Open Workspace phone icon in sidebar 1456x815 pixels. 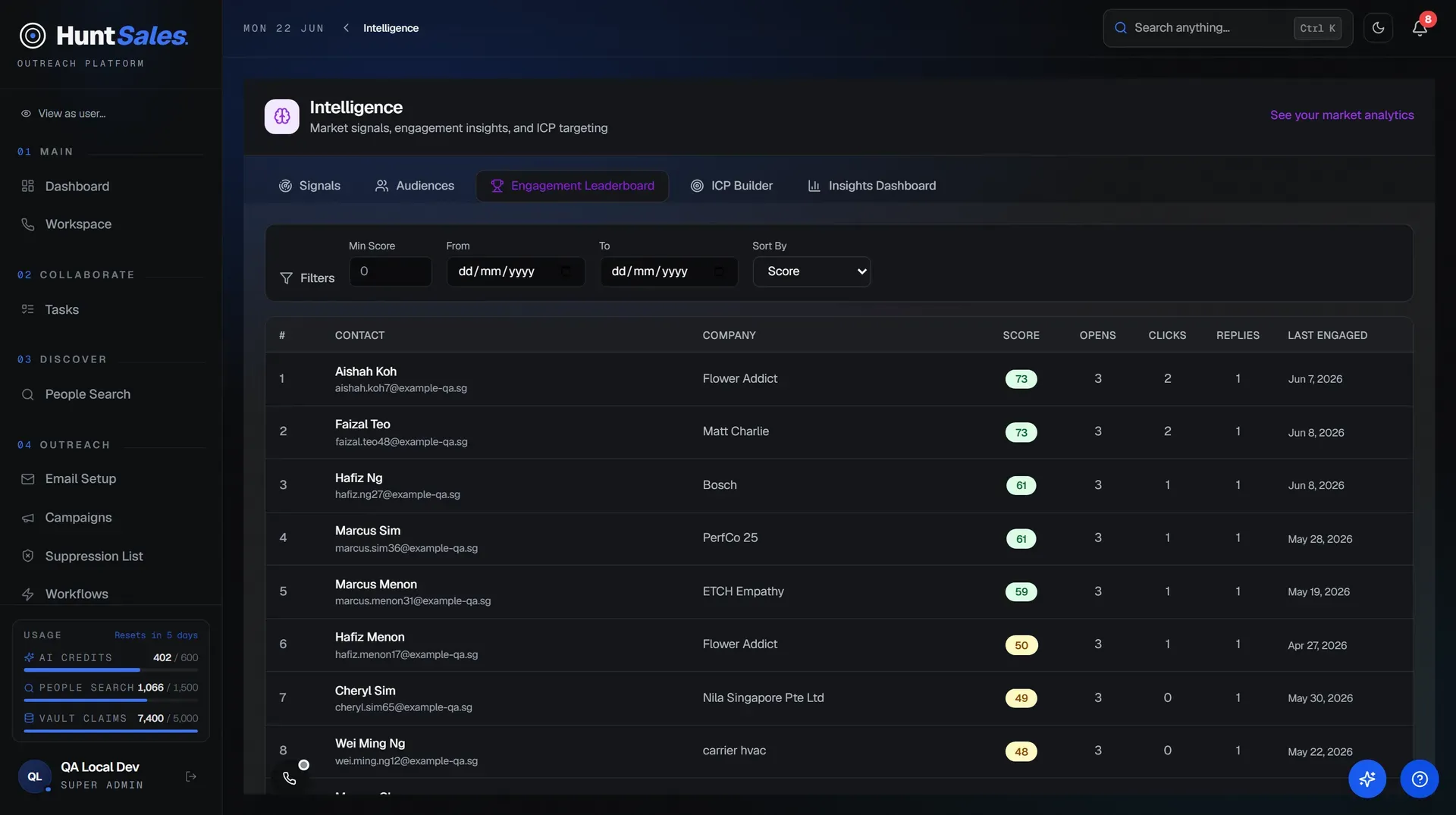pyautogui.click(x=28, y=224)
